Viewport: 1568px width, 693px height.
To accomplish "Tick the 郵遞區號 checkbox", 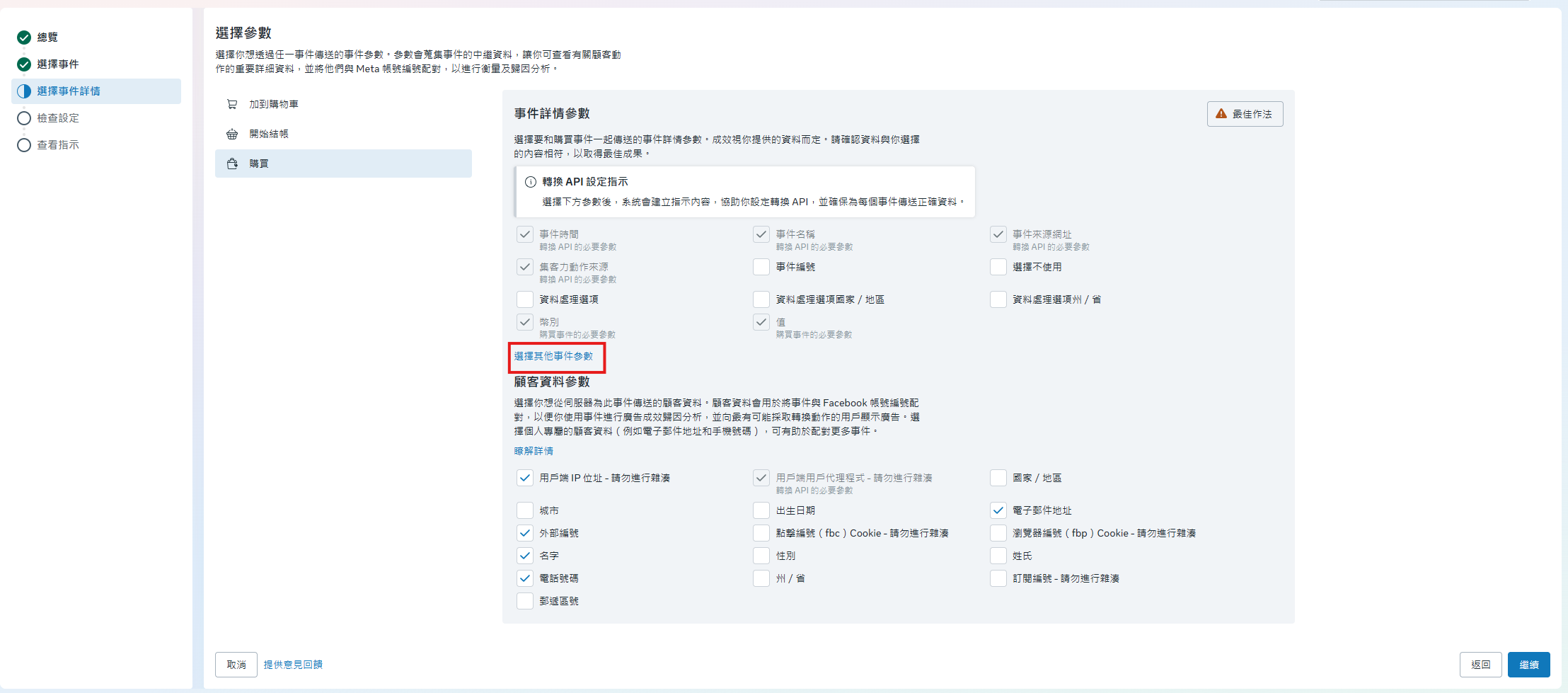I will coord(525,601).
